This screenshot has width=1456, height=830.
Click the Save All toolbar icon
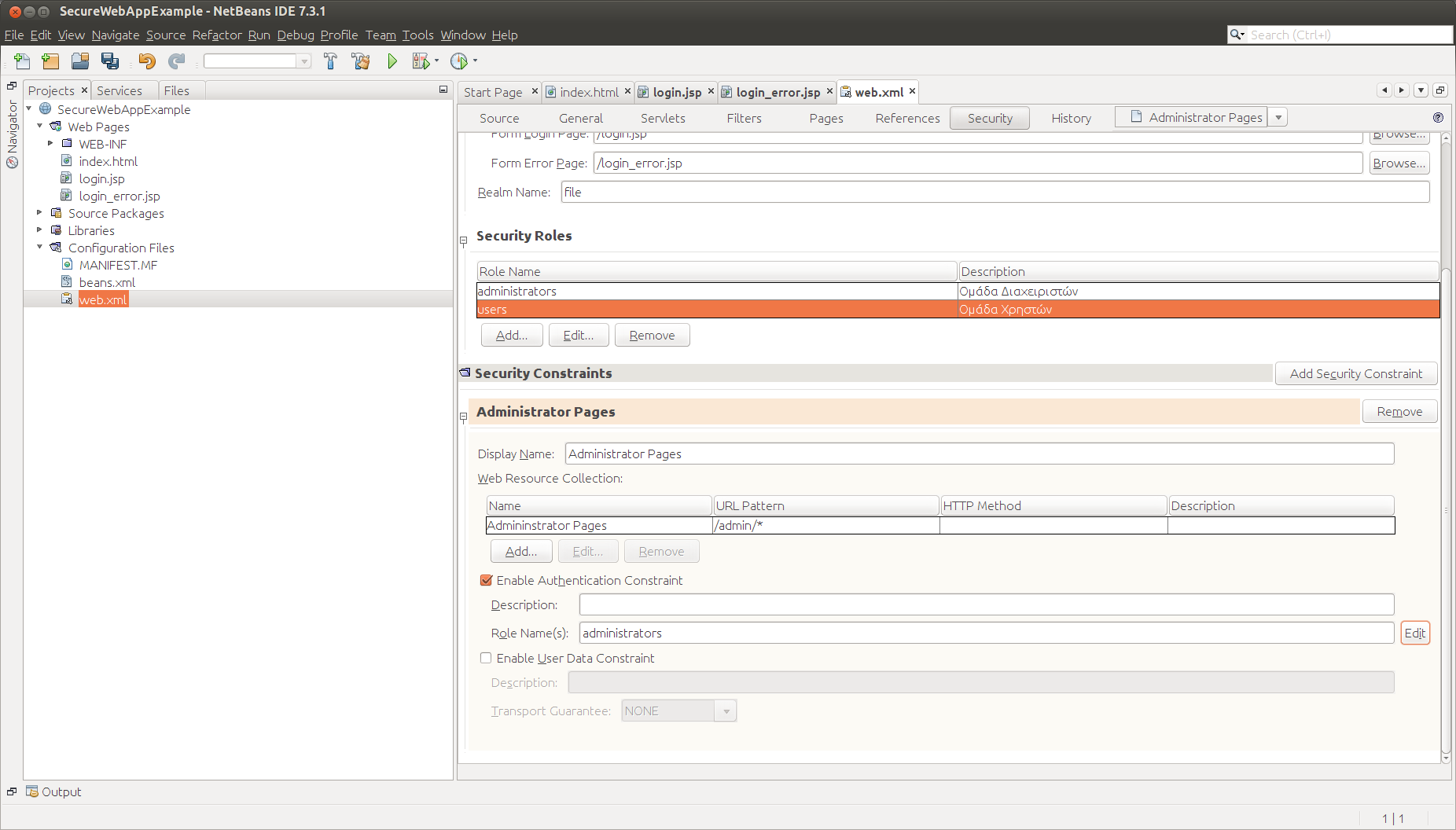(110, 61)
